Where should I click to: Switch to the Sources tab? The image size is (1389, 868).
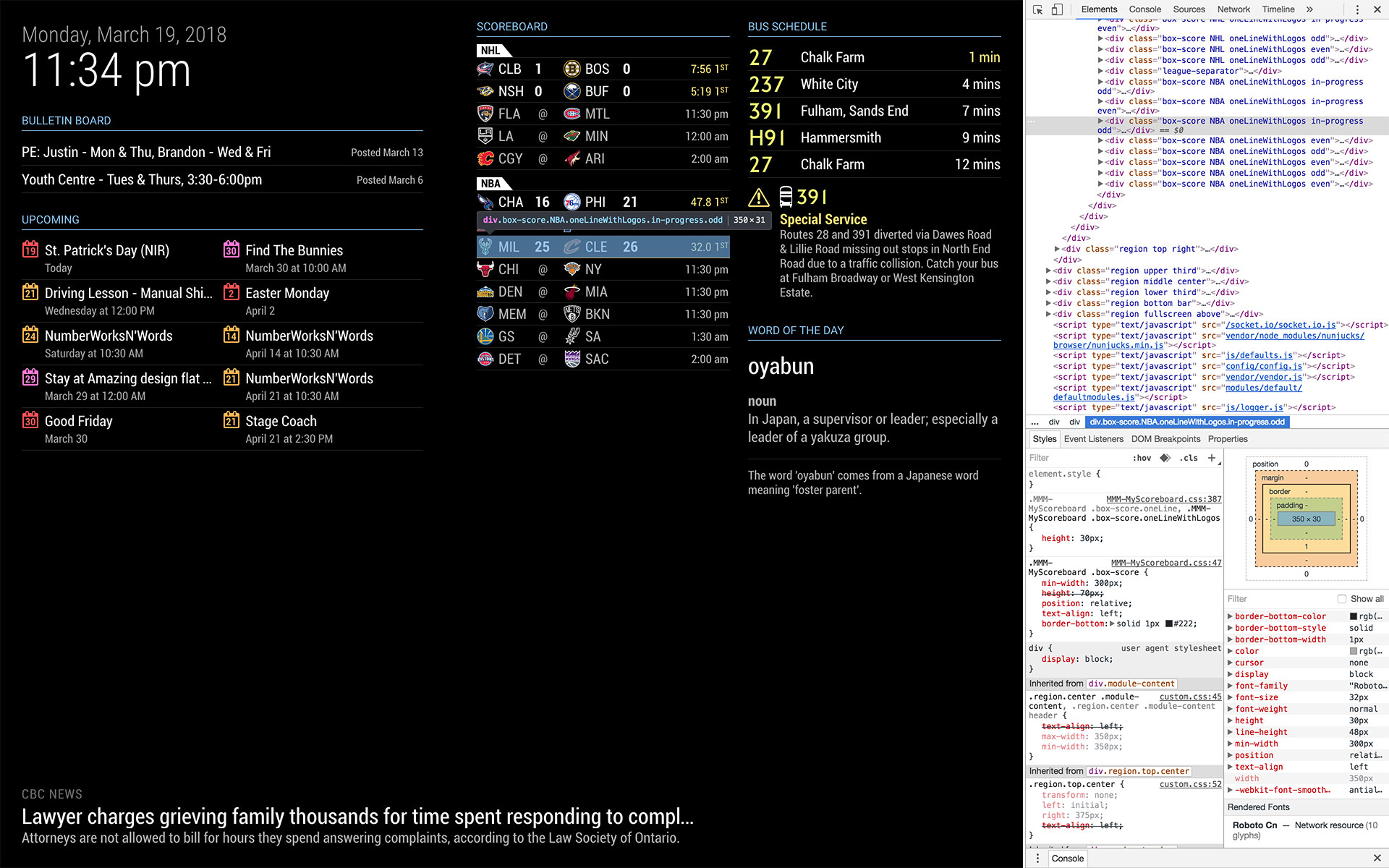click(x=1189, y=9)
